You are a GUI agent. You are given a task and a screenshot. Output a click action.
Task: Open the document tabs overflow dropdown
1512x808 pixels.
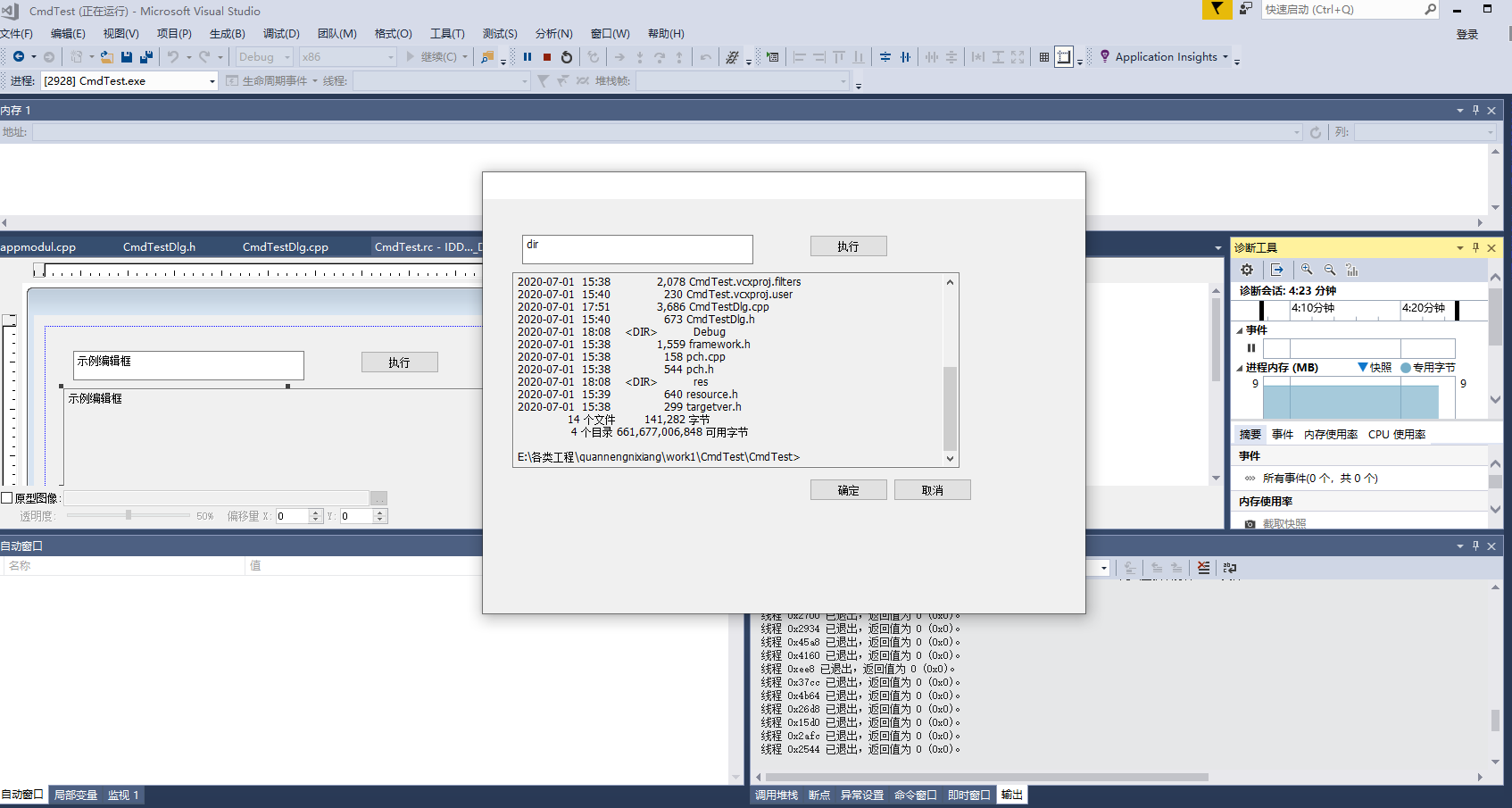[1217, 248]
